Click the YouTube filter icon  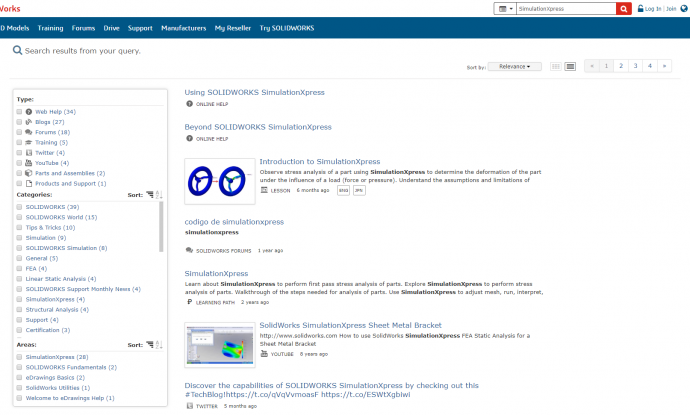click(29, 163)
